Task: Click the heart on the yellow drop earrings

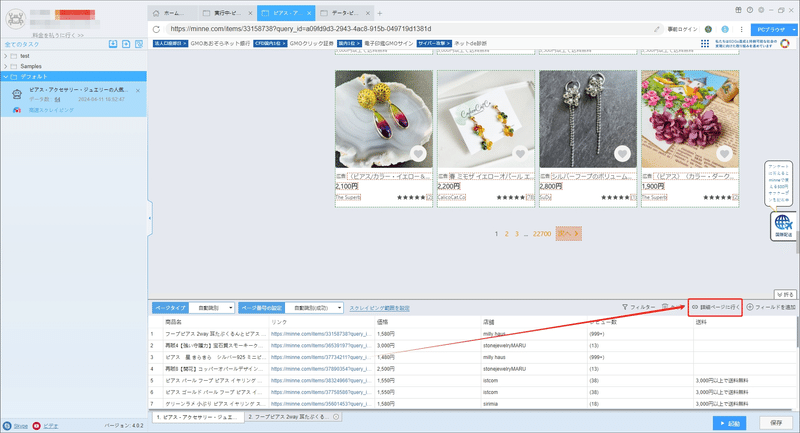Action: click(x=418, y=154)
